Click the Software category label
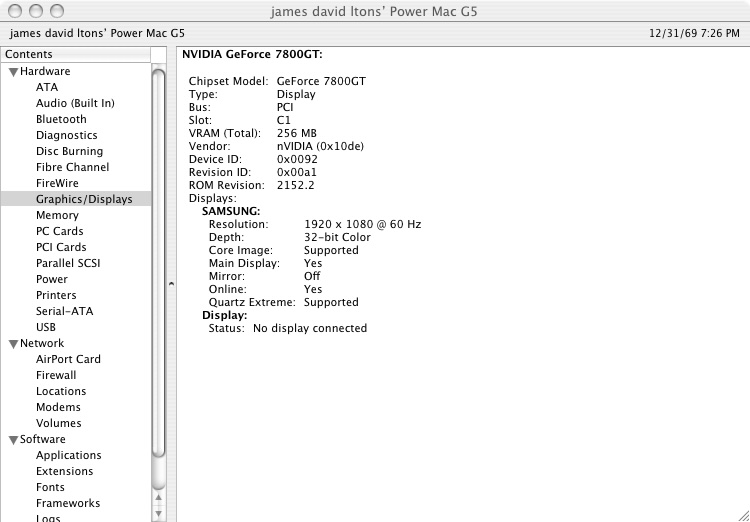750x522 pixels. tap(43, 439)
